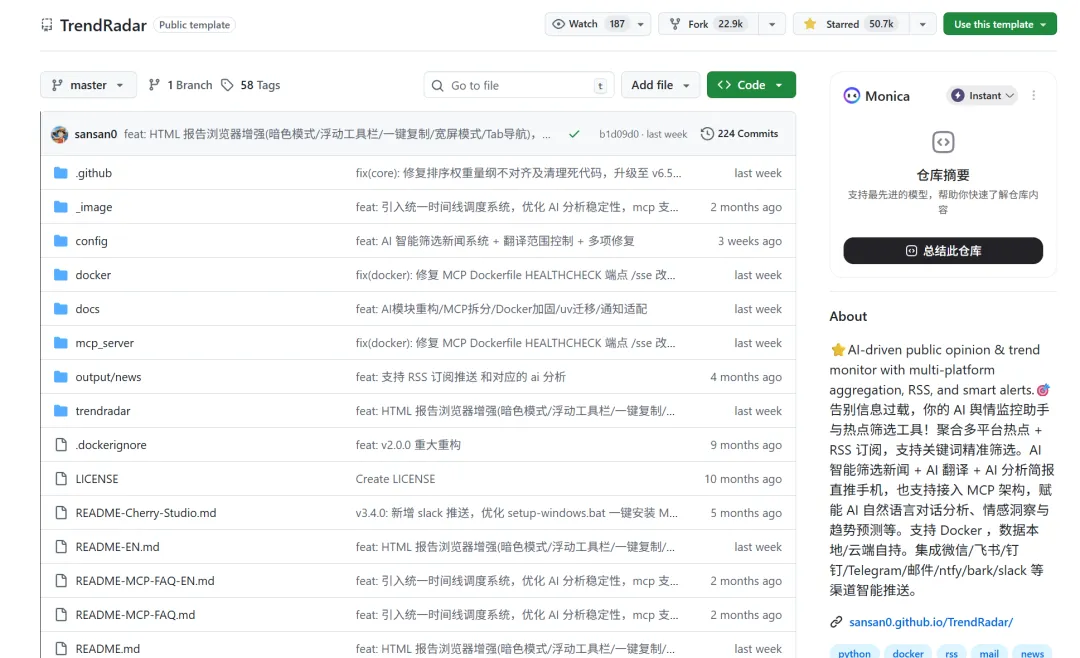Open the output/news folder
The width and height of the screenshot is (1080, 658).
coord(108,377)
